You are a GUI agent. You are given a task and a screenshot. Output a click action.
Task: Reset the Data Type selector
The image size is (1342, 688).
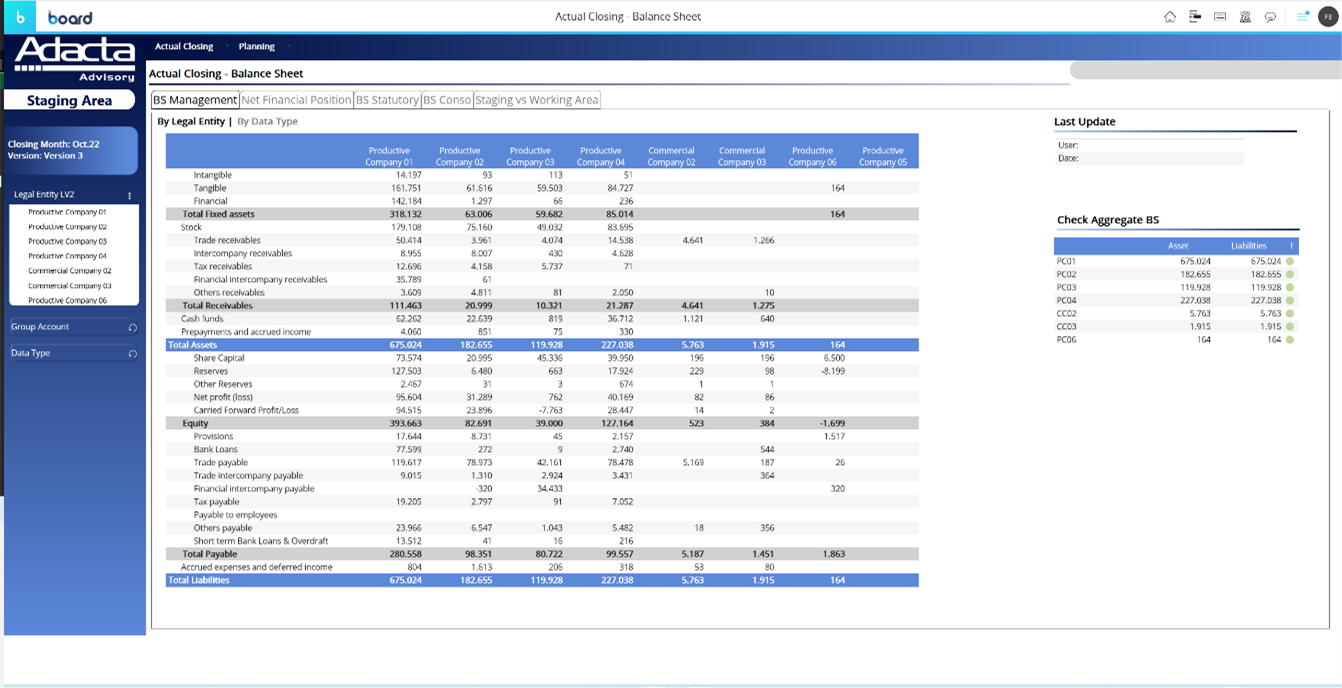pos(132,354)
